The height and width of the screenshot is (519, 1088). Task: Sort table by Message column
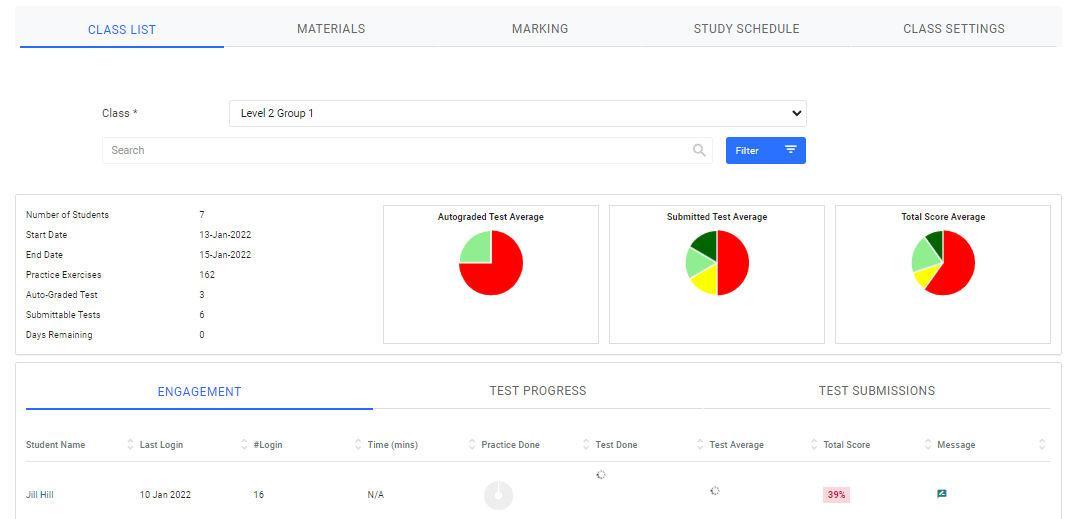(x=1042, y=445)
